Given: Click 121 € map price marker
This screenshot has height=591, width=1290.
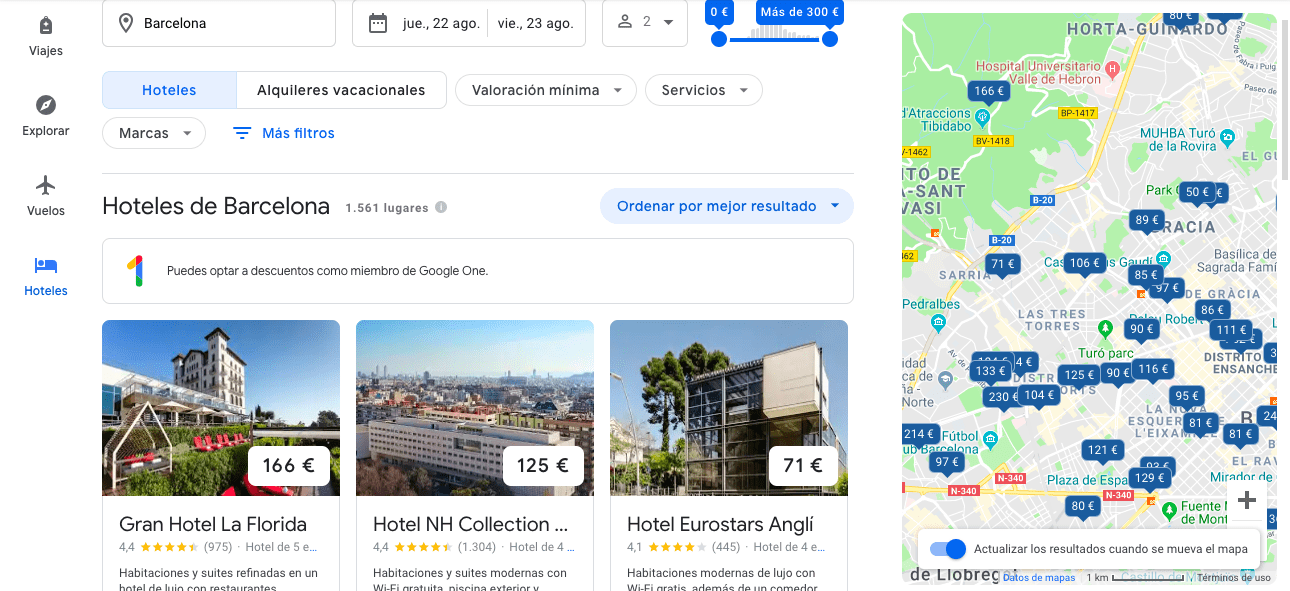Looking at the screenshot, I should 1101,450.
